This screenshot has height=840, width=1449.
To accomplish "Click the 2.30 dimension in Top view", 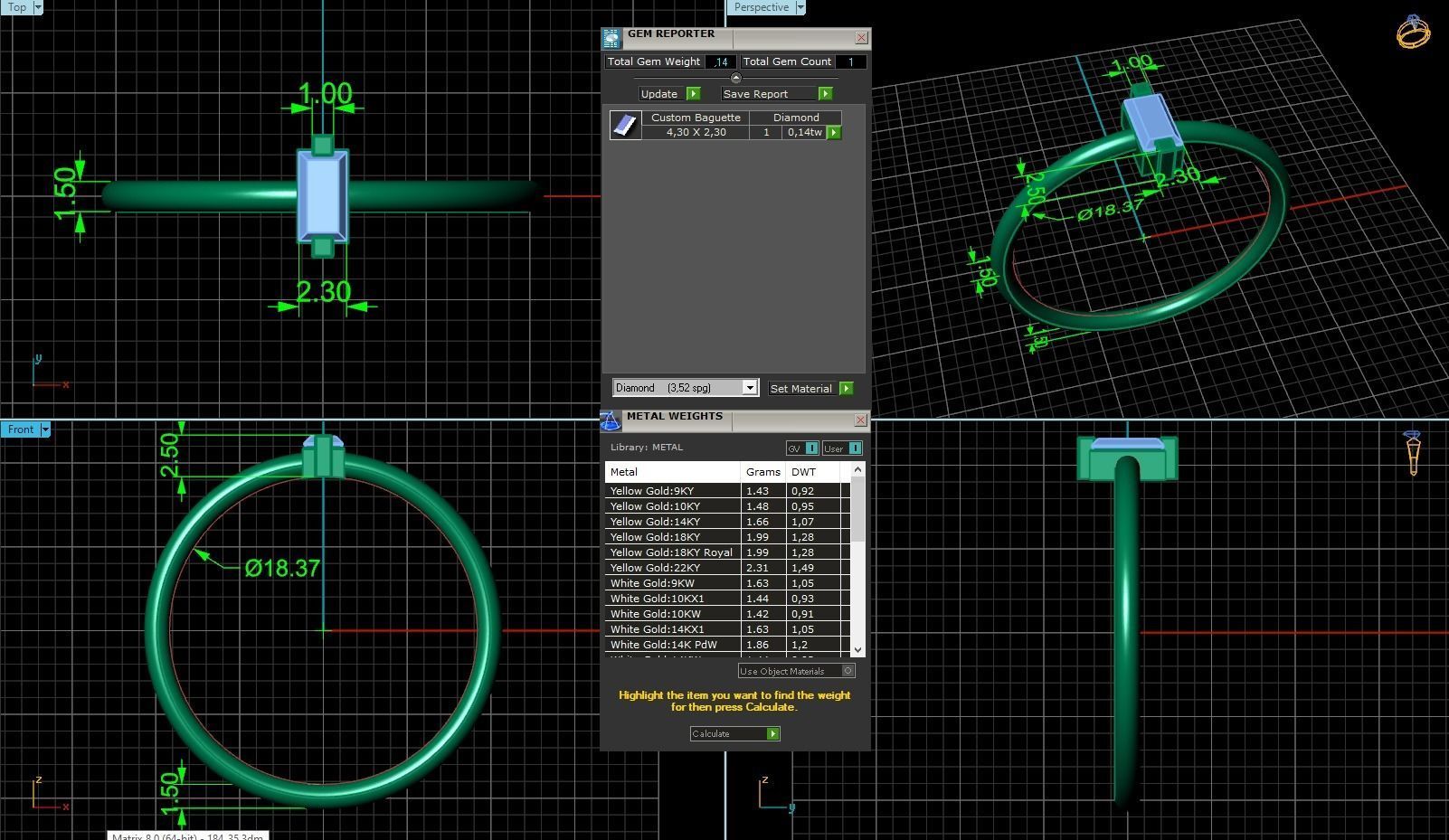I will [323, 291].
